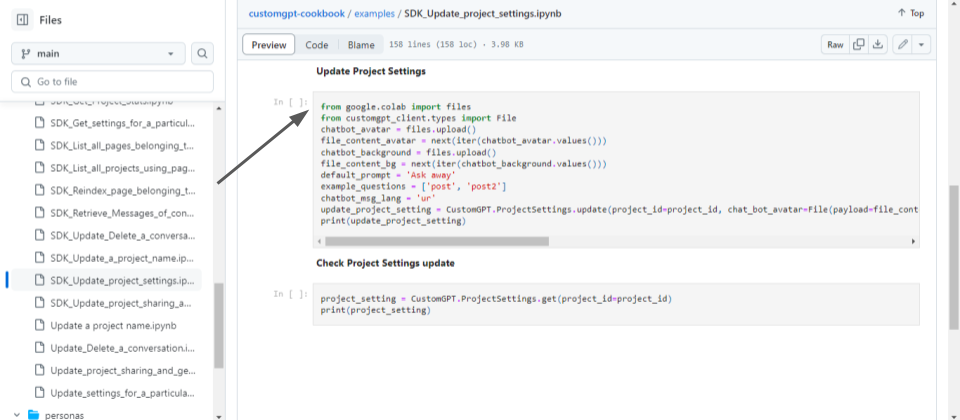Click the Update Project Settings heading

371,71
